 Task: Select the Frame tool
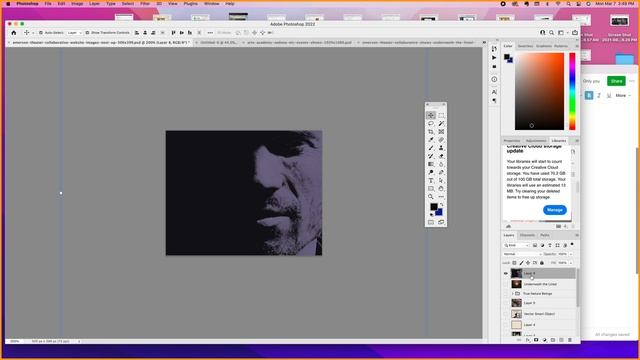click(441, 132)
